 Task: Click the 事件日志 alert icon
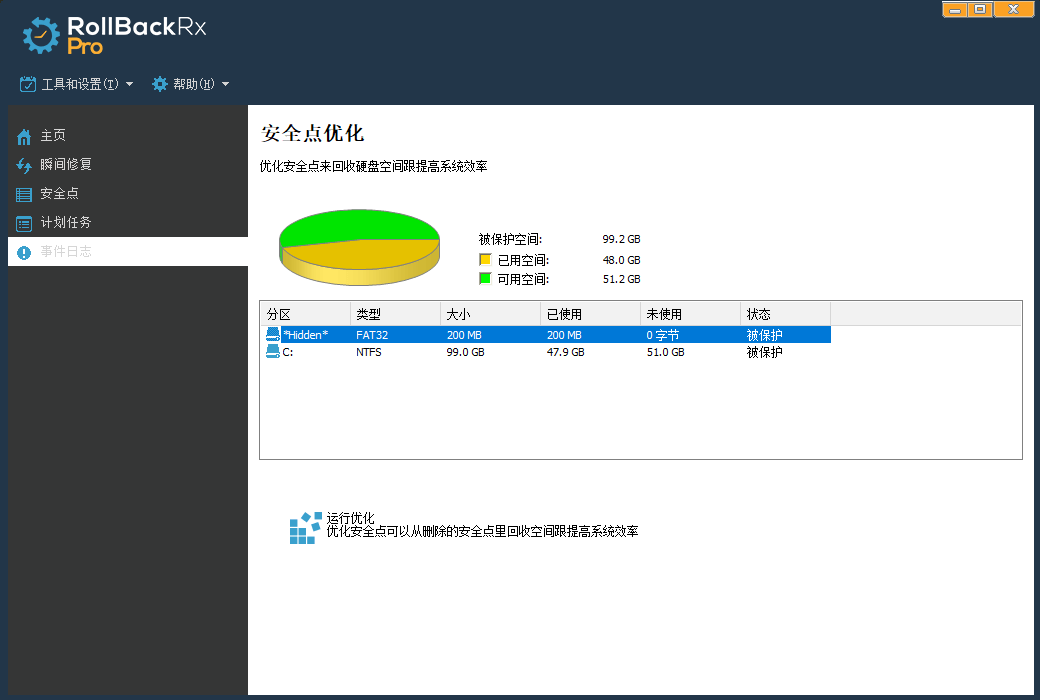[x=24, y=252]
